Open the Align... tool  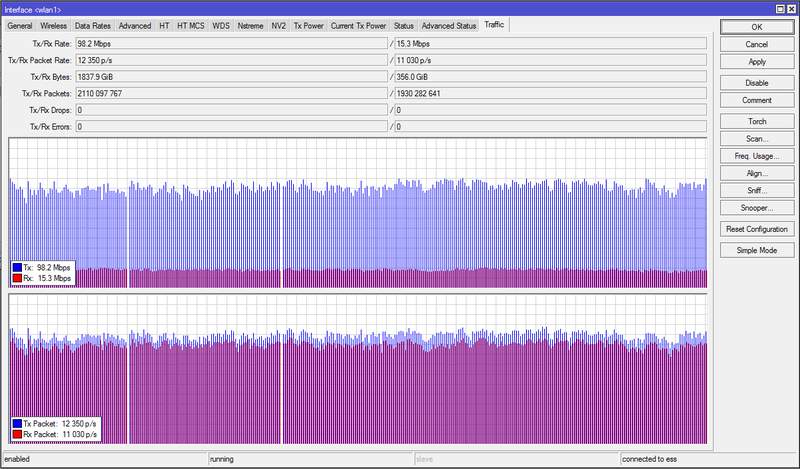click(x=757, y=174)
